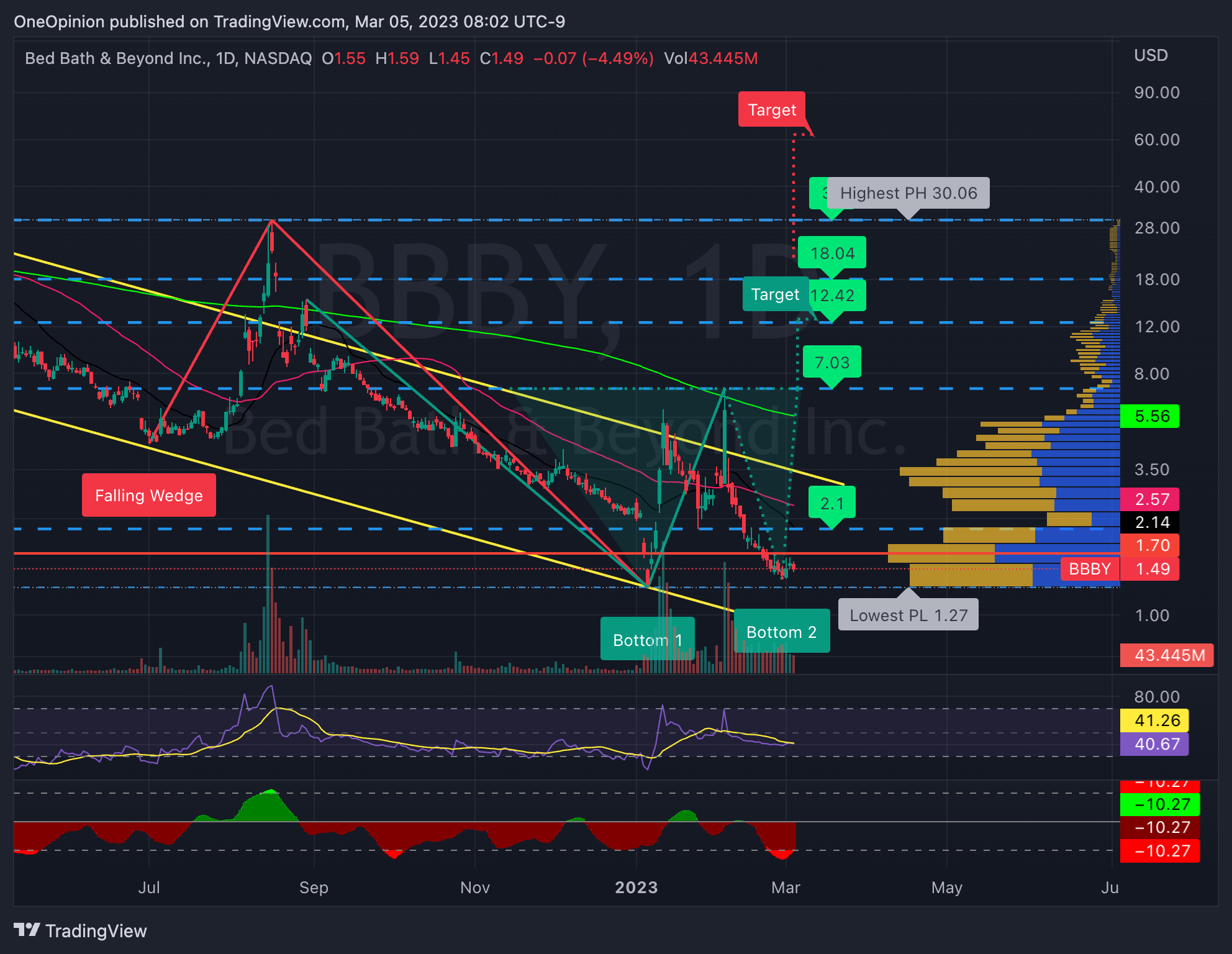Viewport: 1232px width, 954px height.
Task: Click the 2023 label on time axis
Action: click(636, 887)
